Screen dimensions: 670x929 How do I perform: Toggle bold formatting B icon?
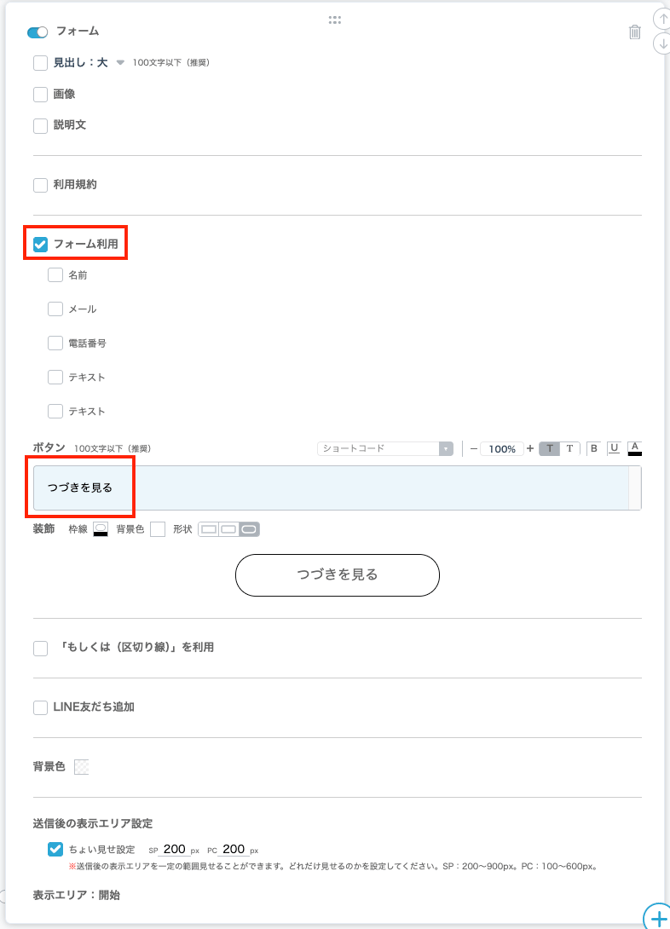[594, 449]
